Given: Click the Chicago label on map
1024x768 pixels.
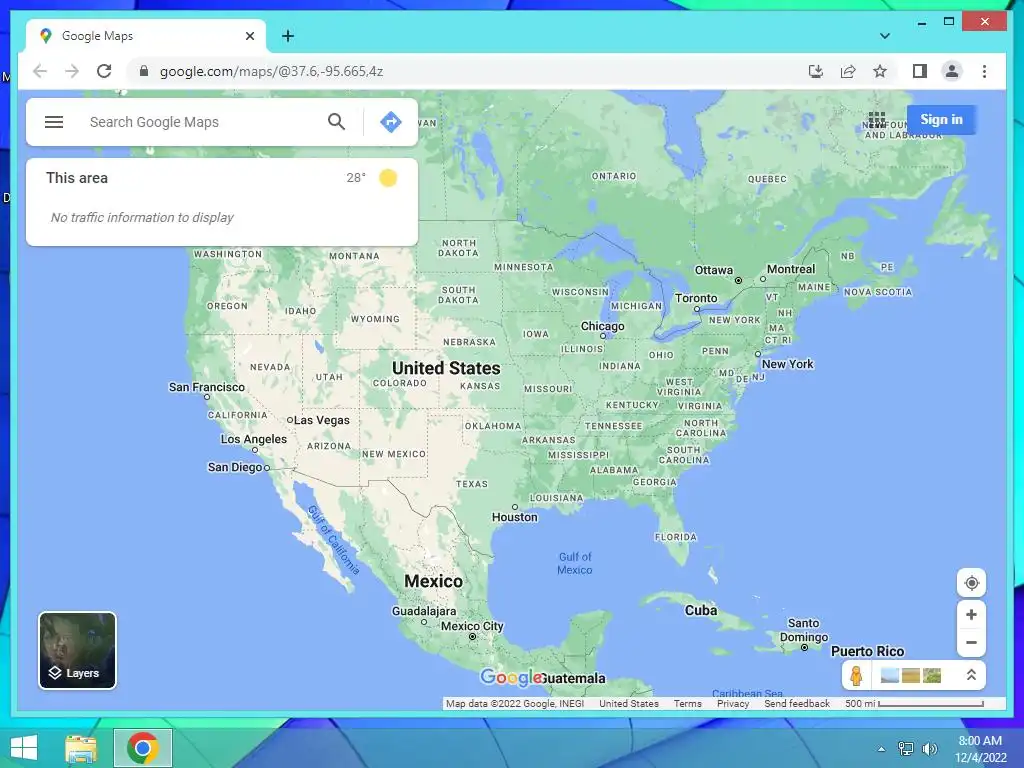Looking at the screenshot, I should point(602,326).
